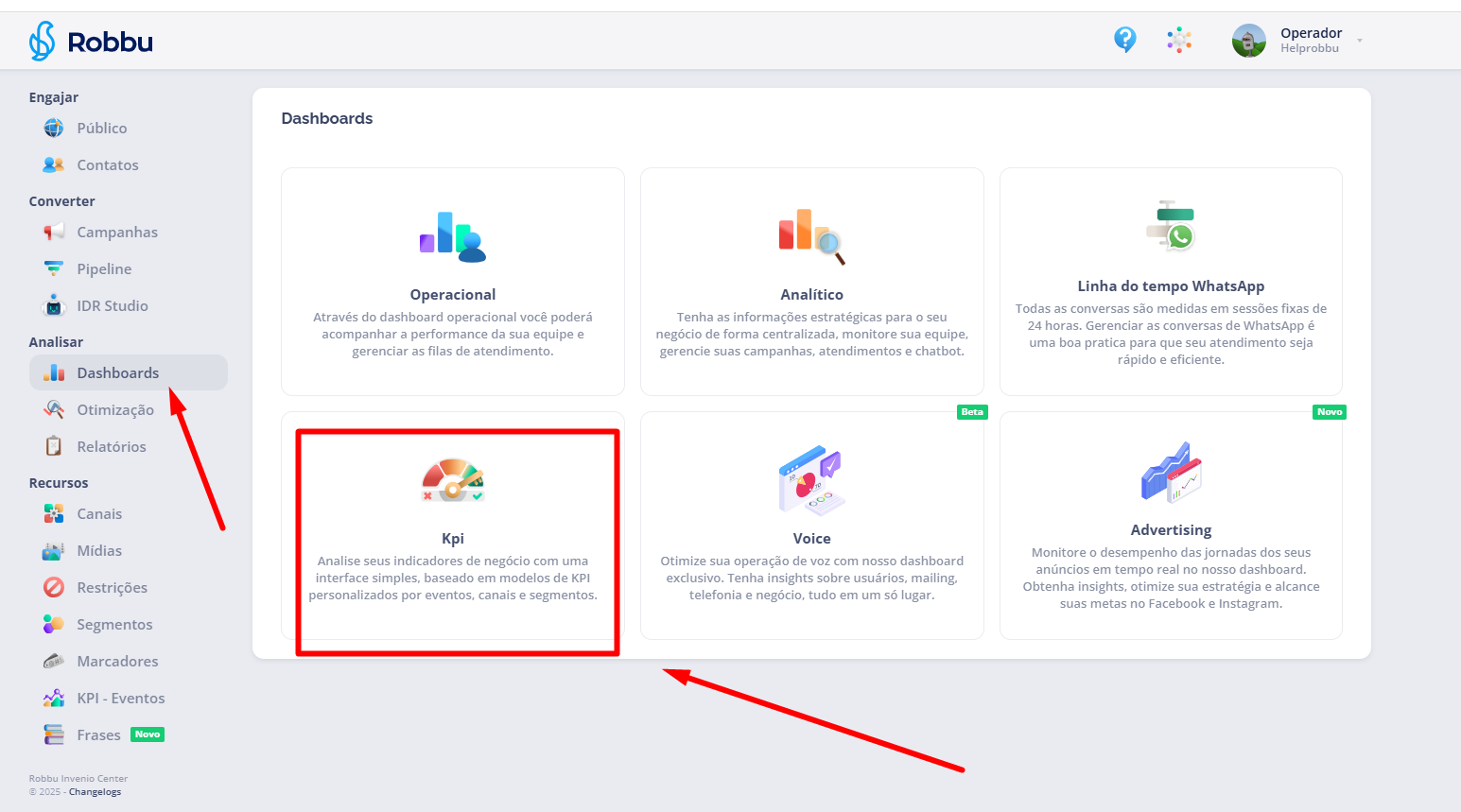This screenshot has width=1461, height=812.
Task: Open the Operacional dashboard card
Action: pyautogui.click(x=452, y=282)
